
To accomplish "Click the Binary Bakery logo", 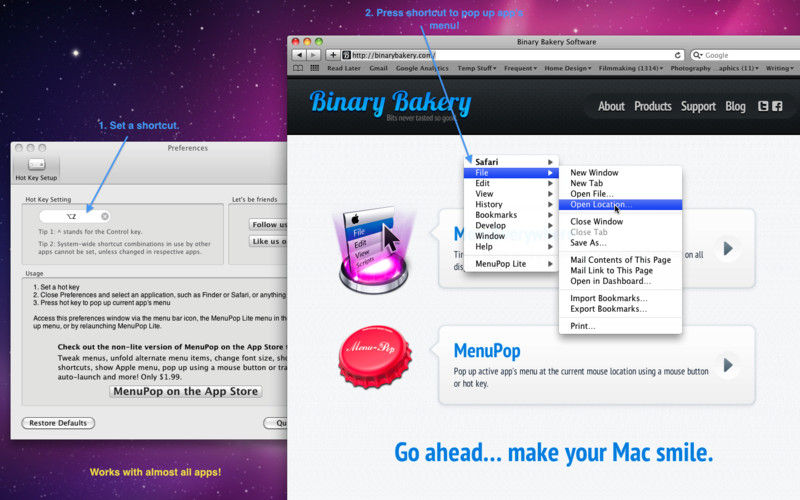I will pyautogui.click(x=390, y=104).
